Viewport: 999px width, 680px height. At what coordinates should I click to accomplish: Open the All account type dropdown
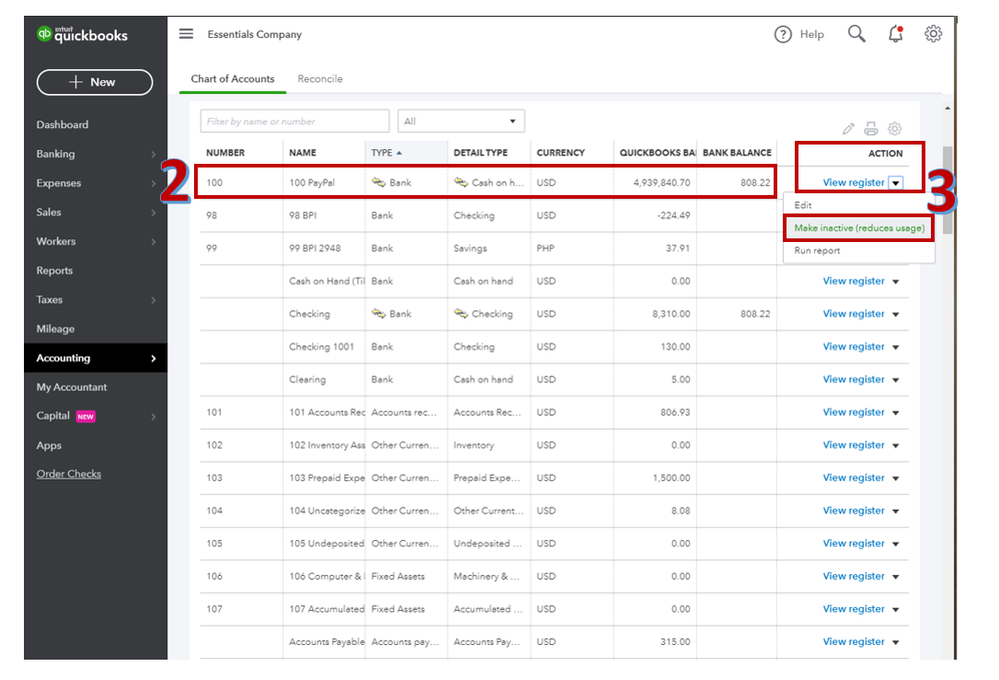(461, 121)
